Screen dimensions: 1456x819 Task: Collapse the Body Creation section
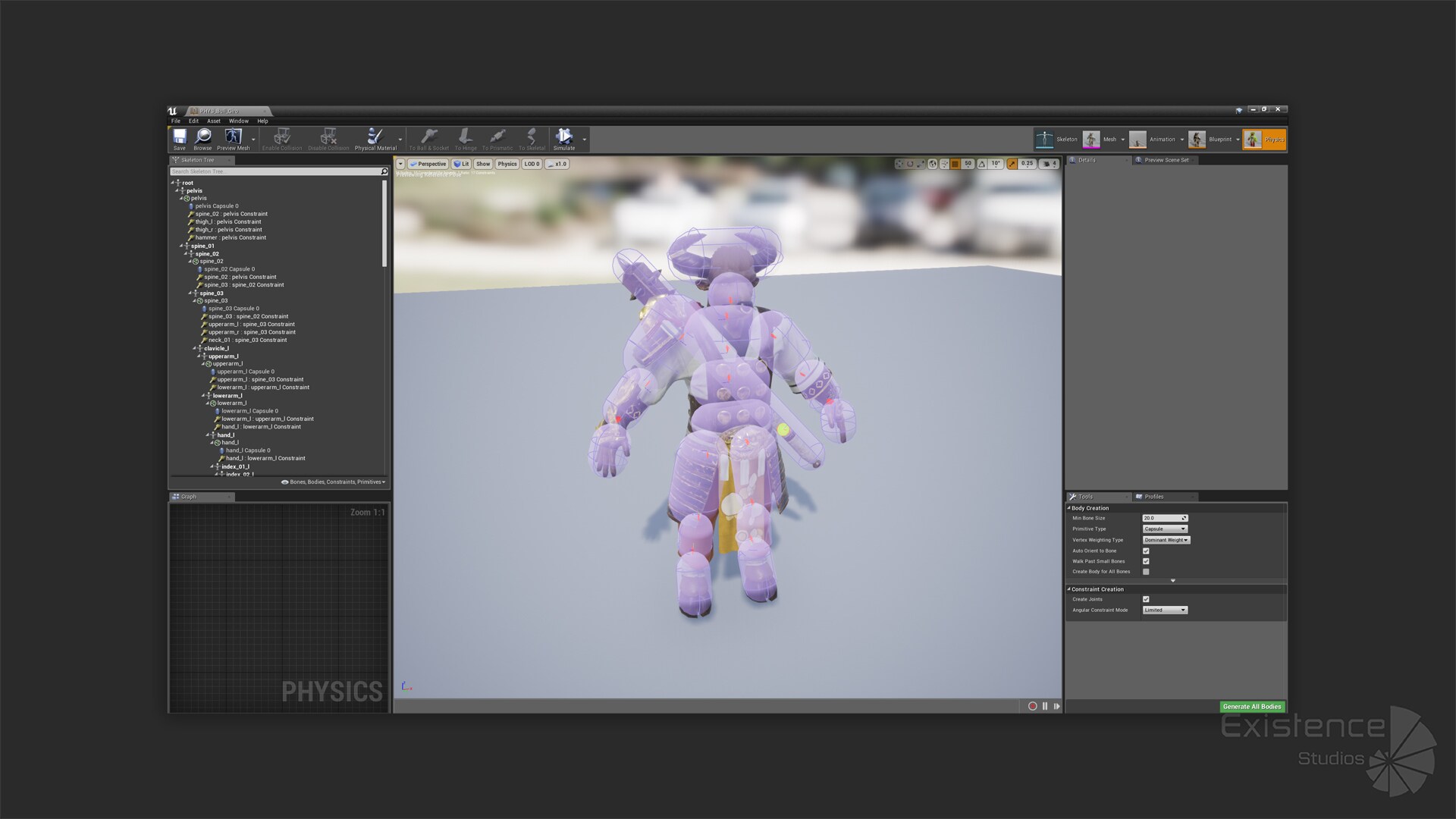pyautogui.click(x=1070, y=508)
